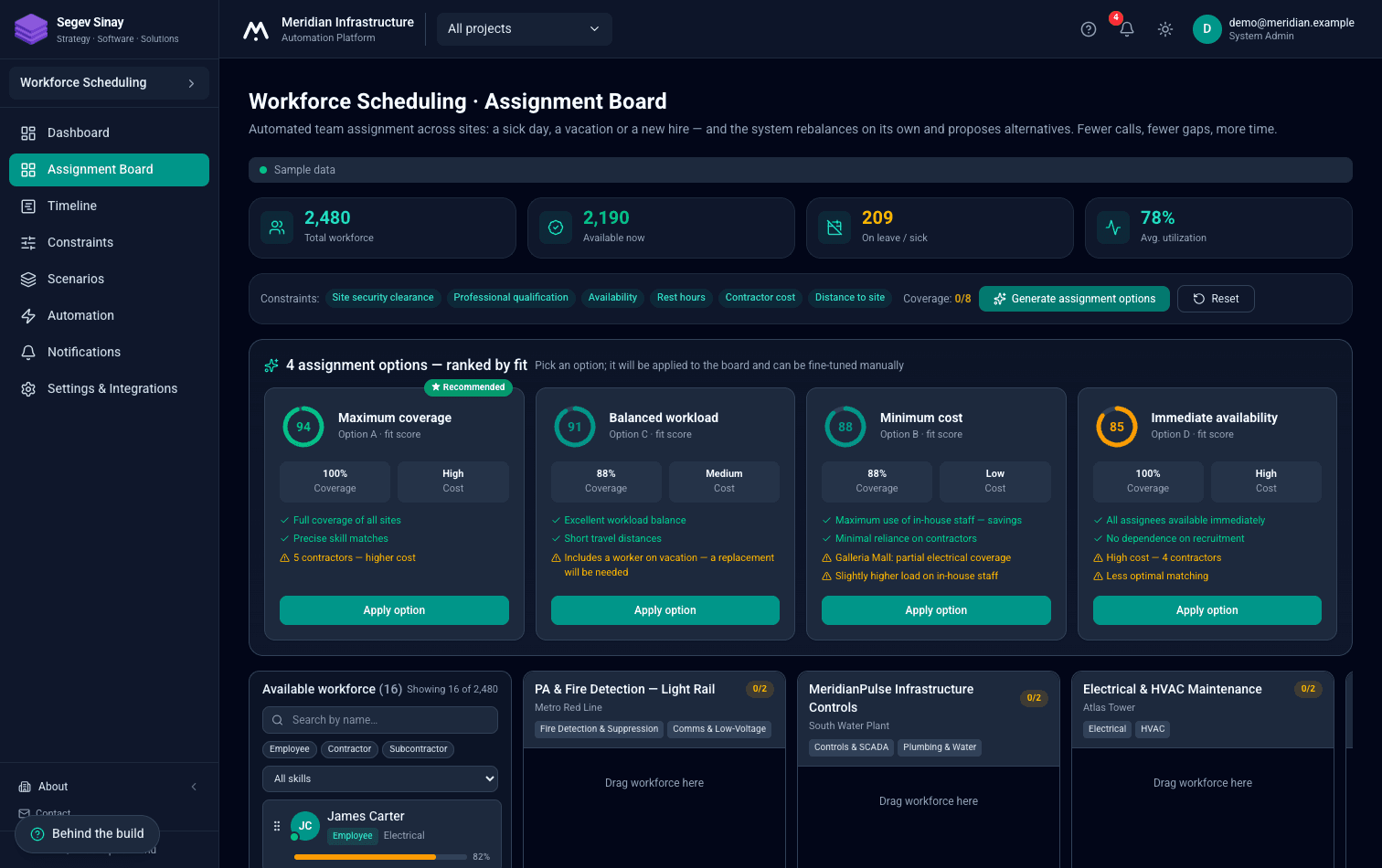
Task: Collapse the sidebar using the chevron beside About
Action: coord(194,787)
